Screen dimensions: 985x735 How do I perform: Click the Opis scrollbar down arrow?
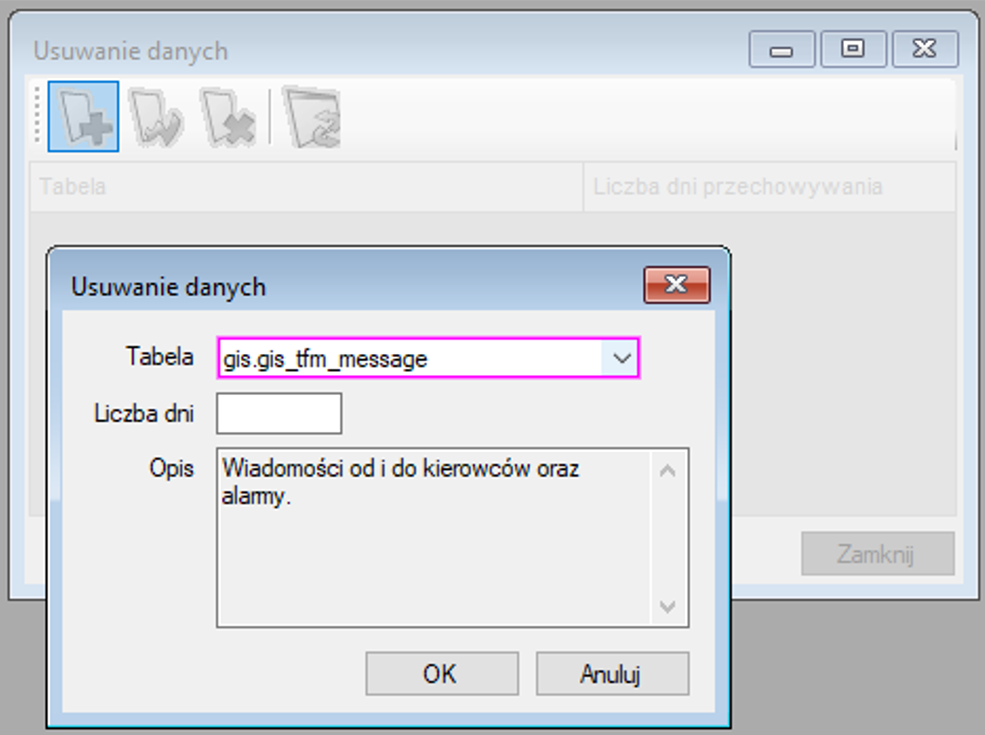tap(668, 607)
